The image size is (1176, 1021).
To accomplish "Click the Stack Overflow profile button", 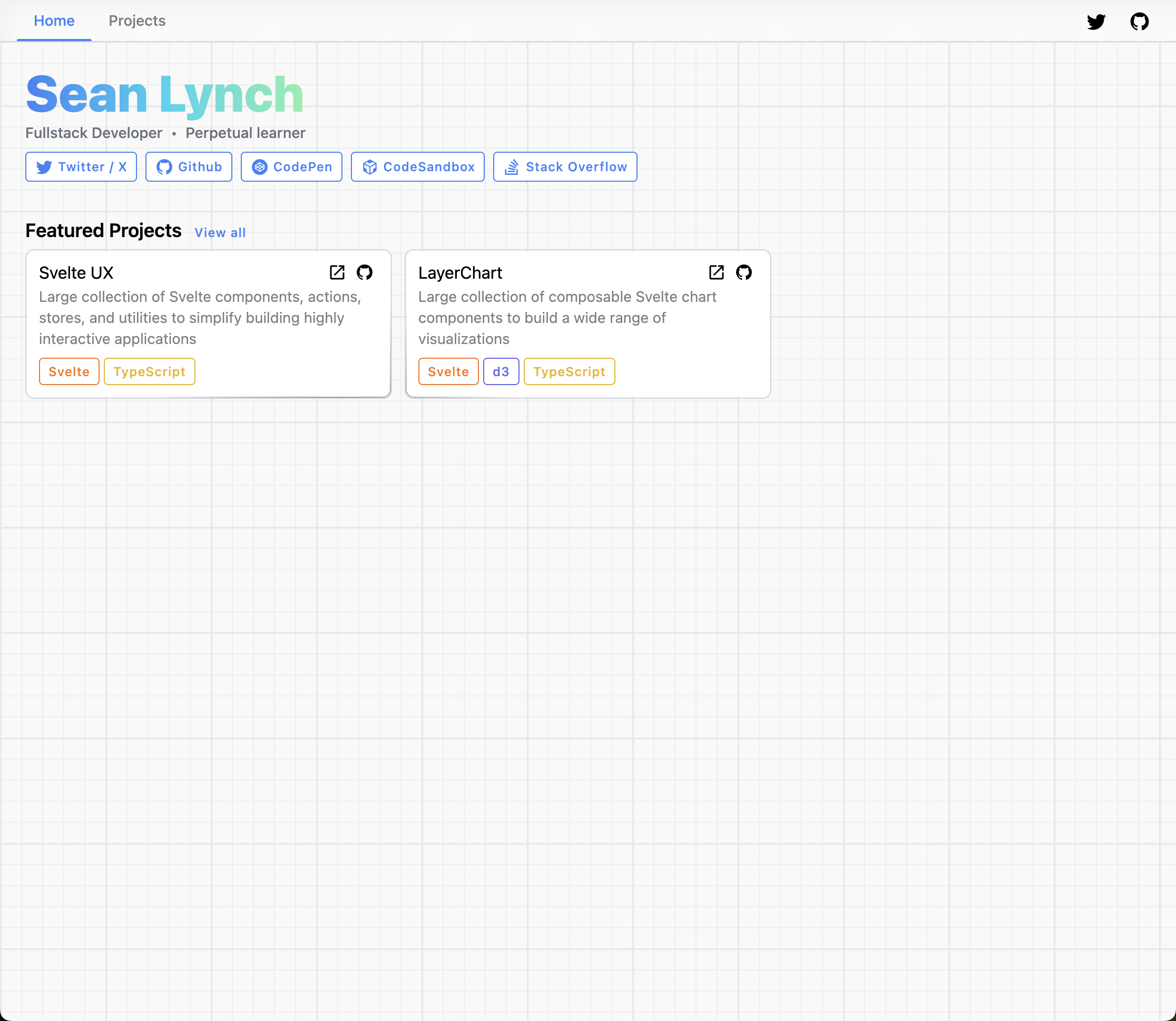I will click(x=565, y=166).
